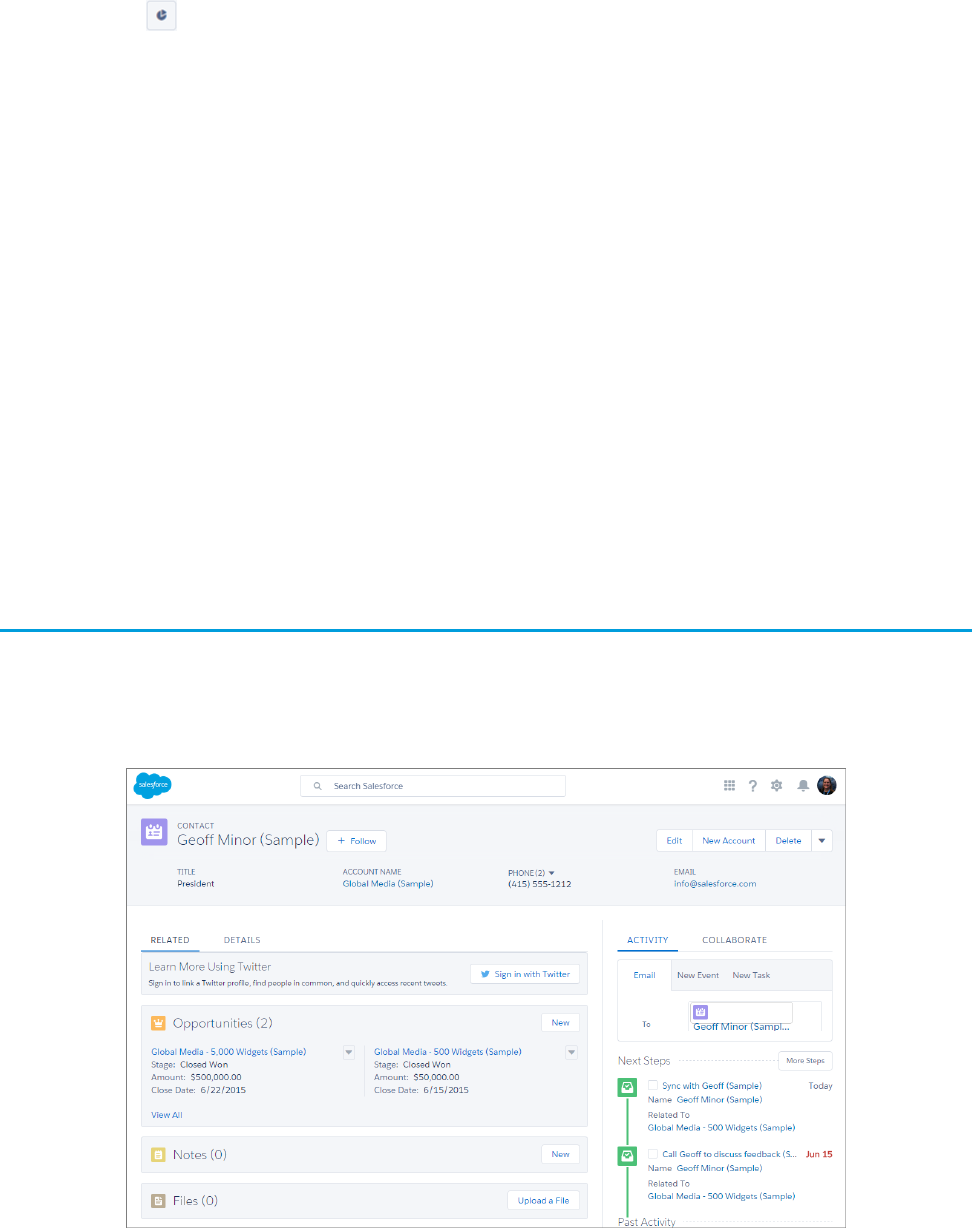Open Call Geoff to discuss feedback task
972x1228 pixels.
coord(729,1154)
